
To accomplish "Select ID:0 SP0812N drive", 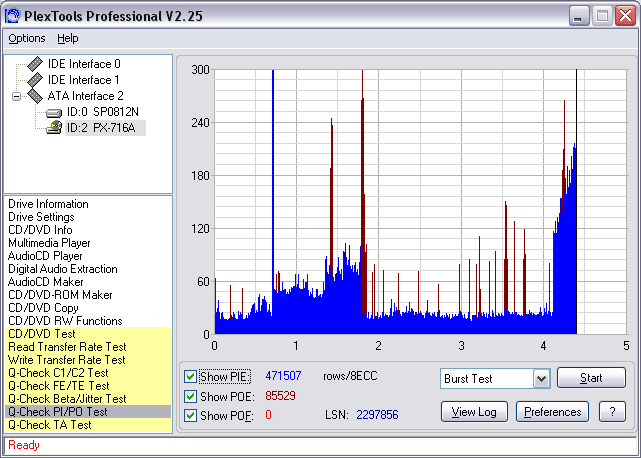I will (x=103, y=112).
